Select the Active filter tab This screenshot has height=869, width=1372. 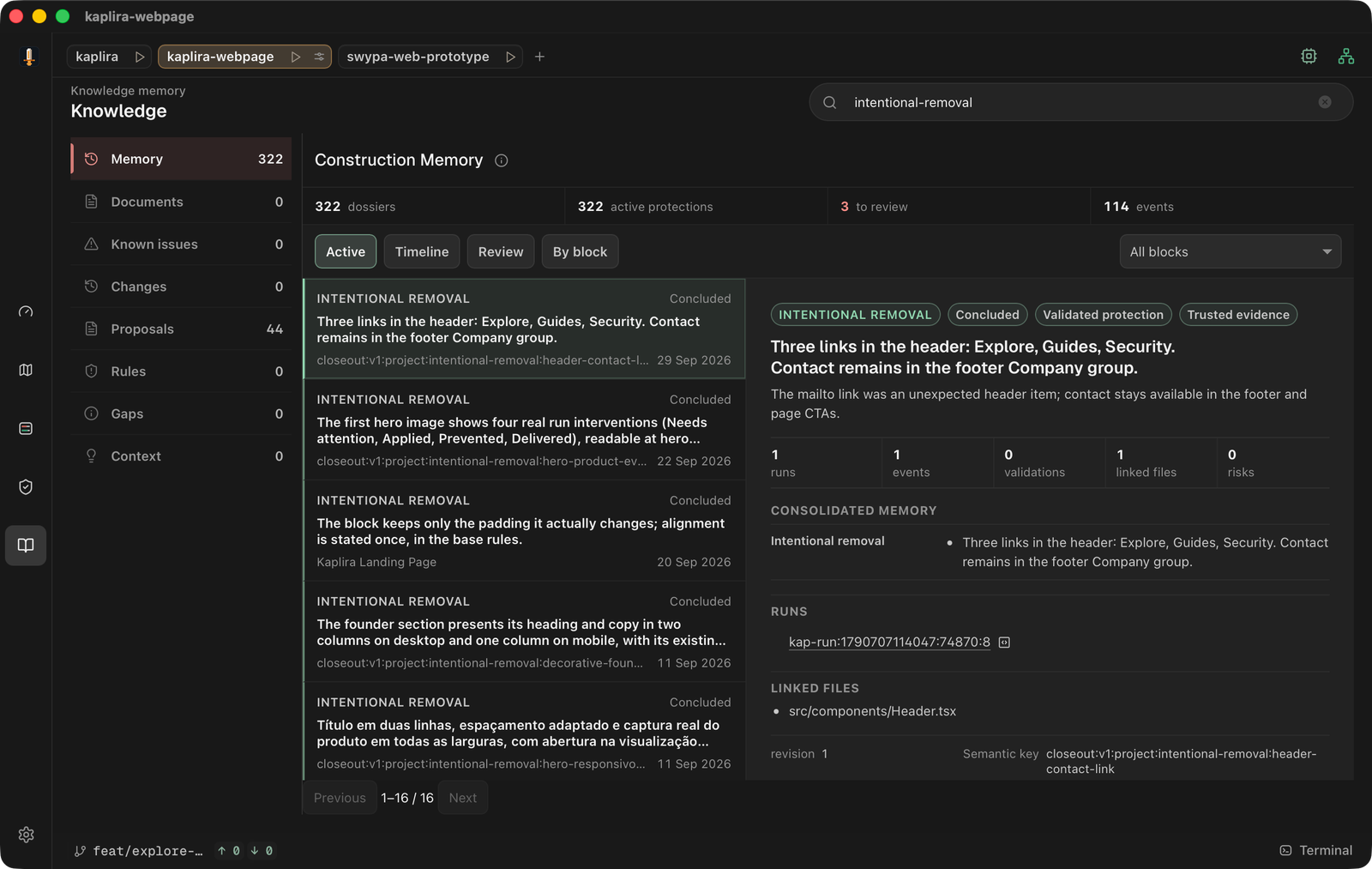point(346,251)
